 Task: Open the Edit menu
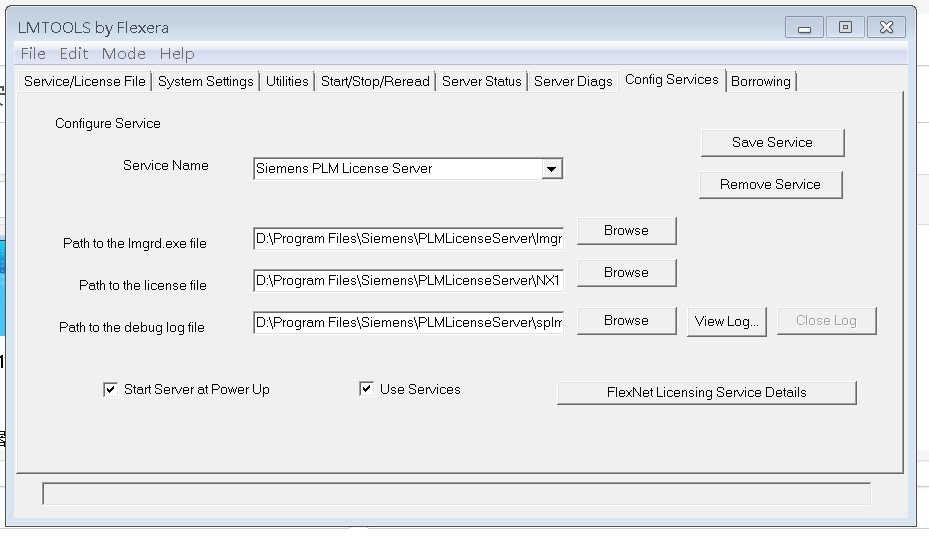coord(74,54)
